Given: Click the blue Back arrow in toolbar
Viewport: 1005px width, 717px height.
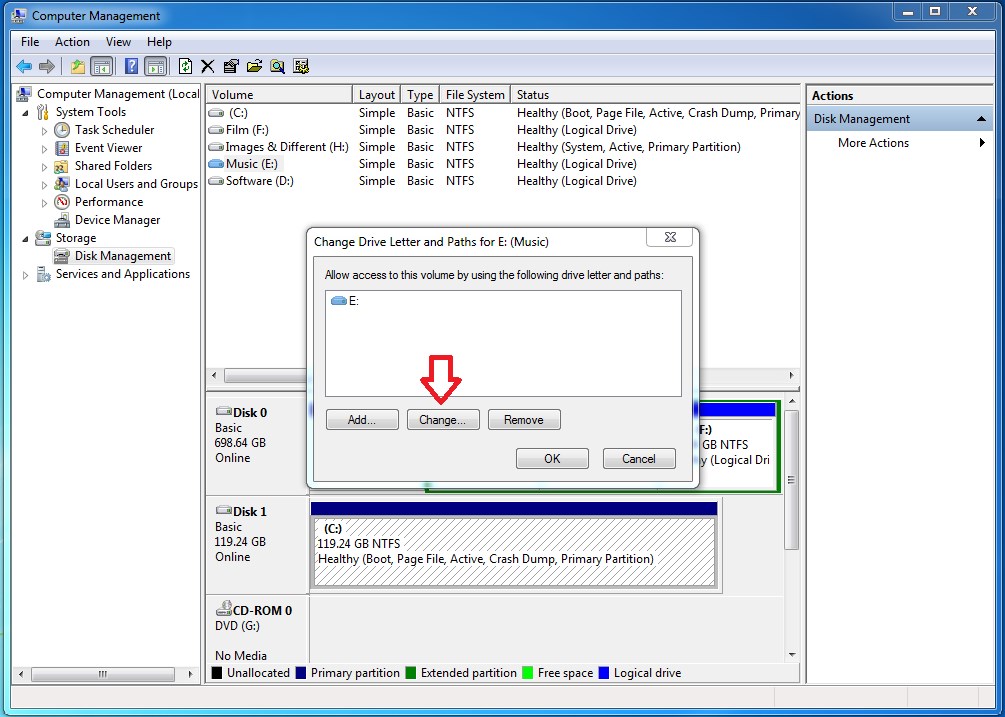Looking at the screenshot, I should click(x=24, y=66).
